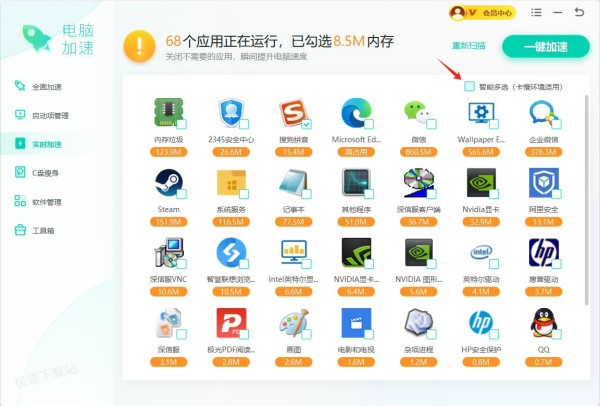The width and height of the screenshot is (600, 406).
Task: Click the 系统服务 folder icon
Action: point(231,182)
